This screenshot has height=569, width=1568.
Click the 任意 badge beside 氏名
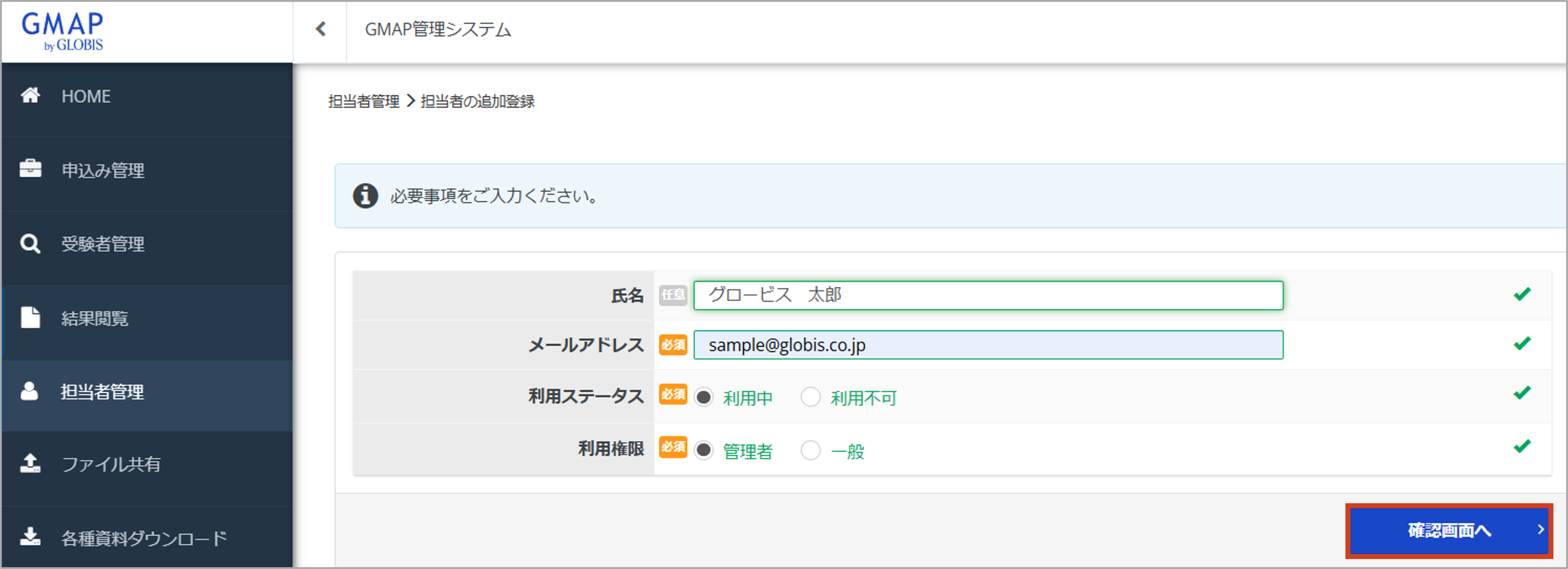pyautogui.click(x=673, y=295)
